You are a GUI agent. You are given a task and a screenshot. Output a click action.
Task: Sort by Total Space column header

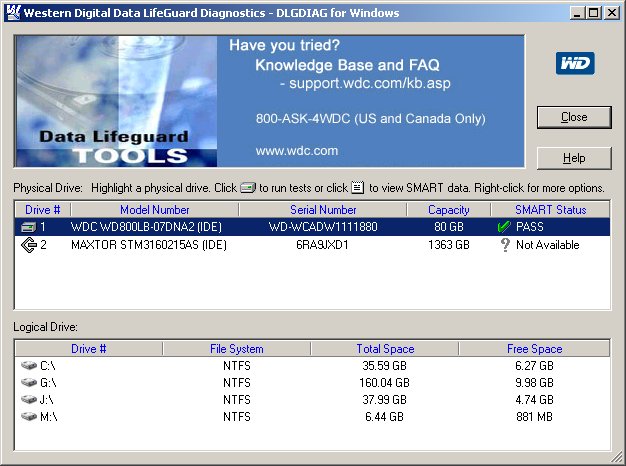coord(385,349)
